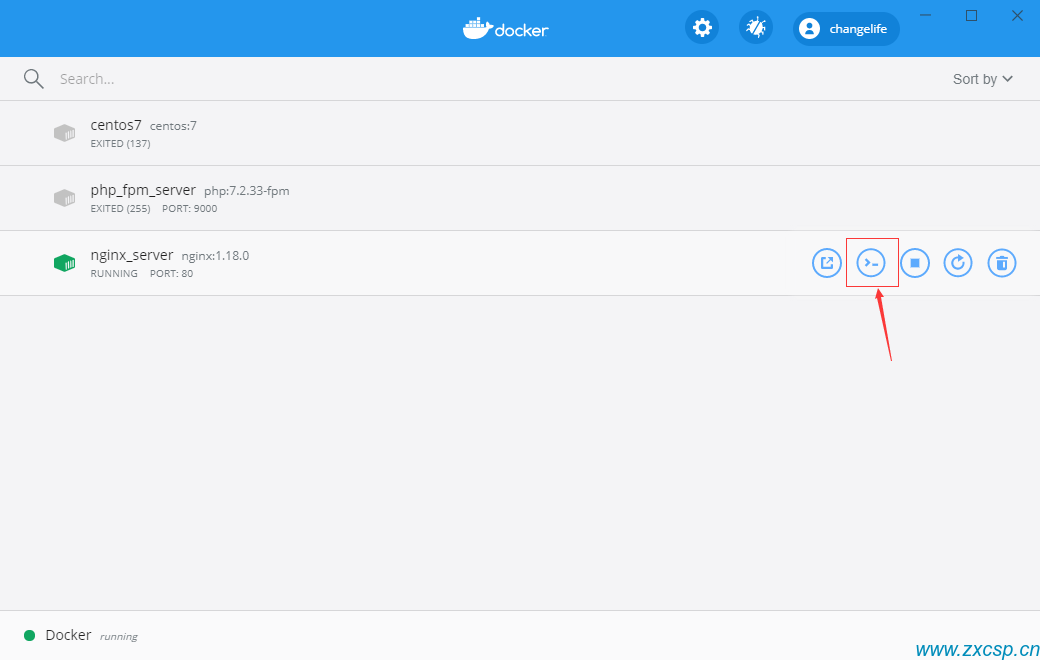The height and width of the screenshot is (660, 1040).
Task: Click the EXITED (255) status text
Action: click(120, 208)
